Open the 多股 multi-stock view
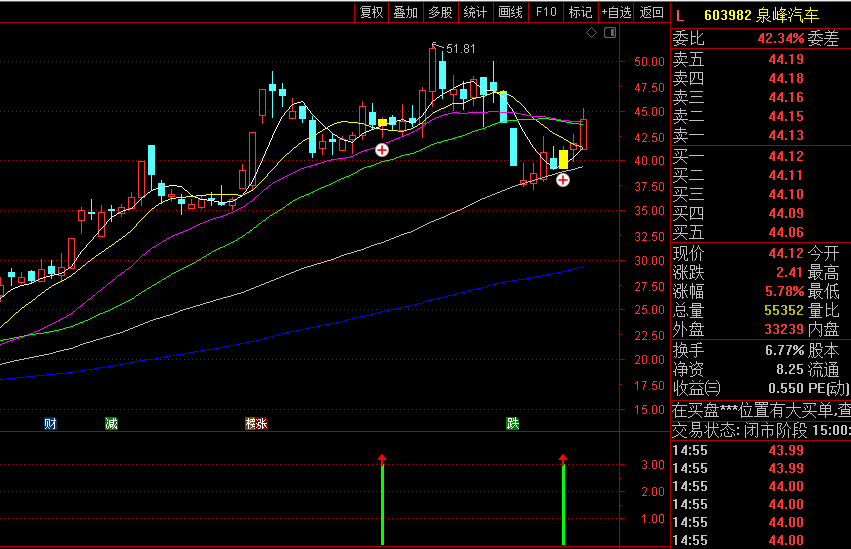The height and width of the screenshot is (549, 851). (440, 12)
